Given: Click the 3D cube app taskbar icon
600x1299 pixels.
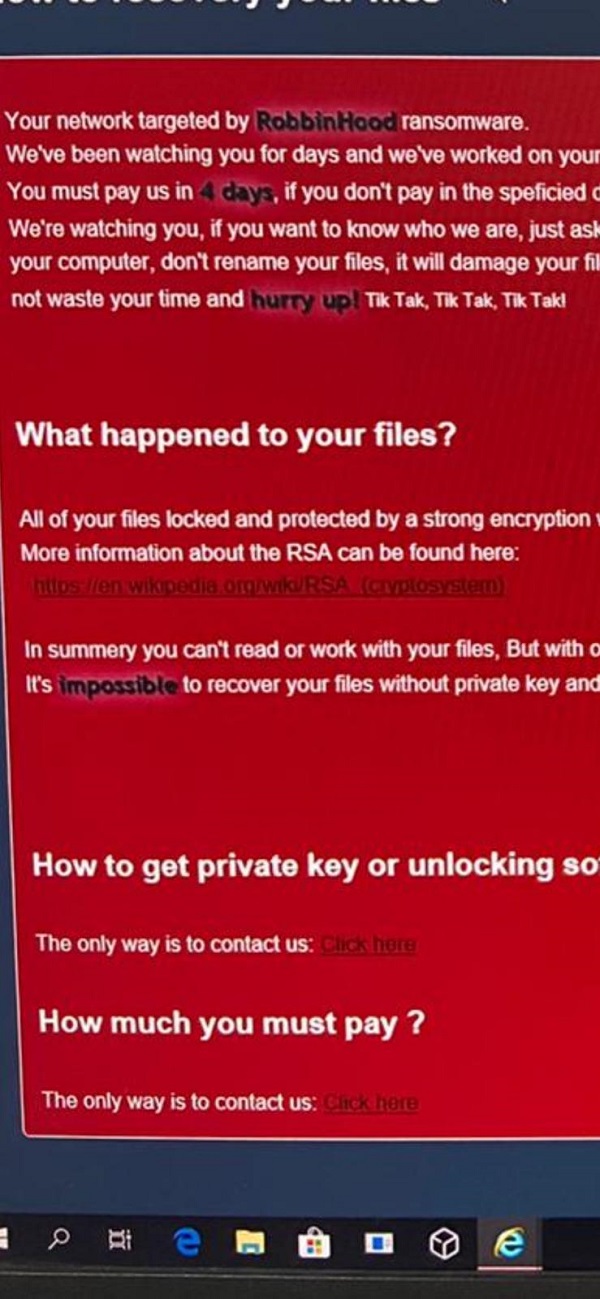Looking at the screenshot, I should (443, 1243).
